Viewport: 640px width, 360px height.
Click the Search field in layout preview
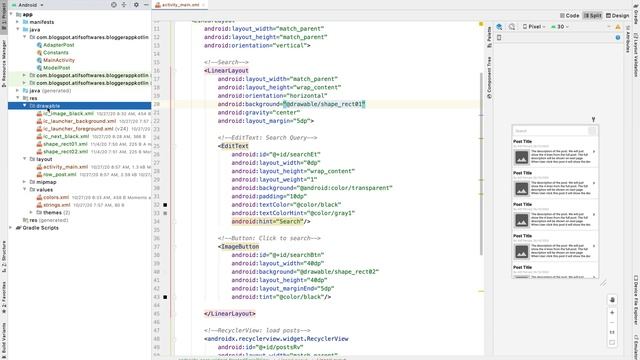pos(550,131)
